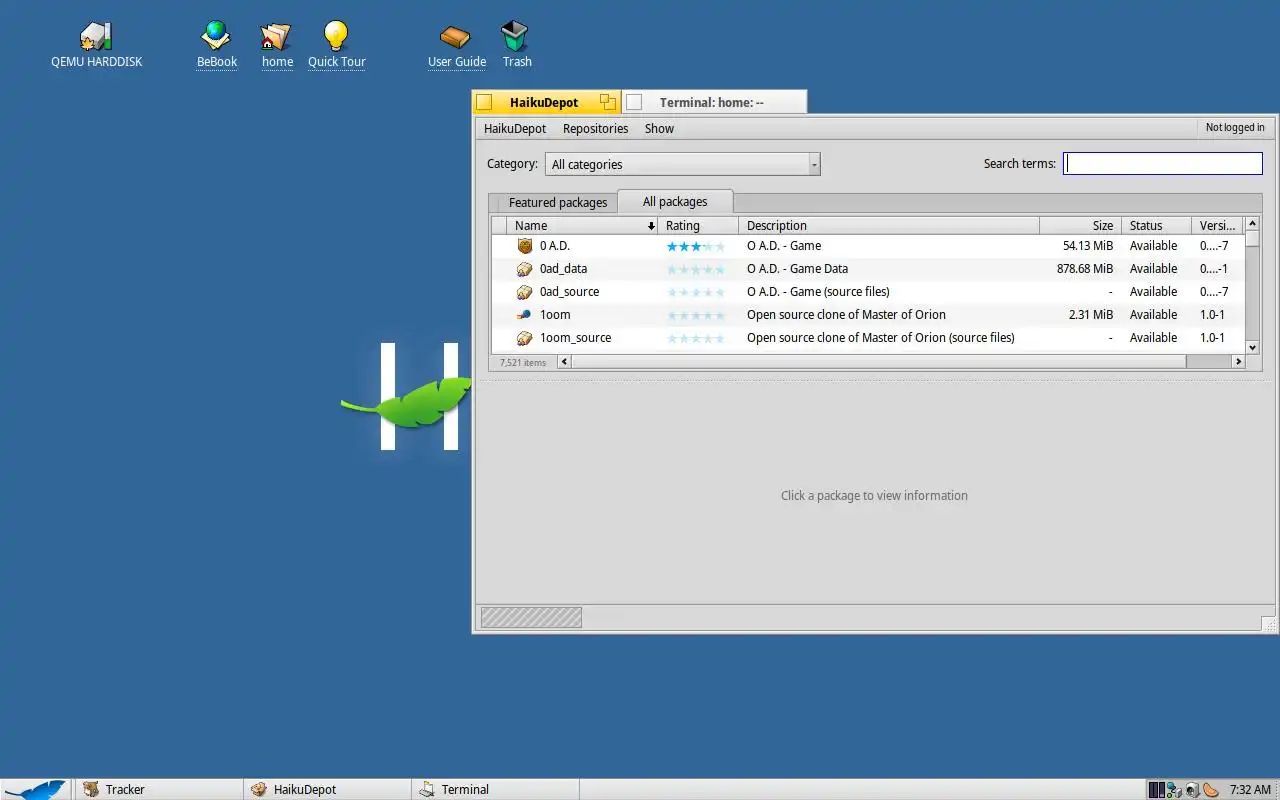Select the 0ad_source package name
1280x800 pixels.
(x=570, y=292)
